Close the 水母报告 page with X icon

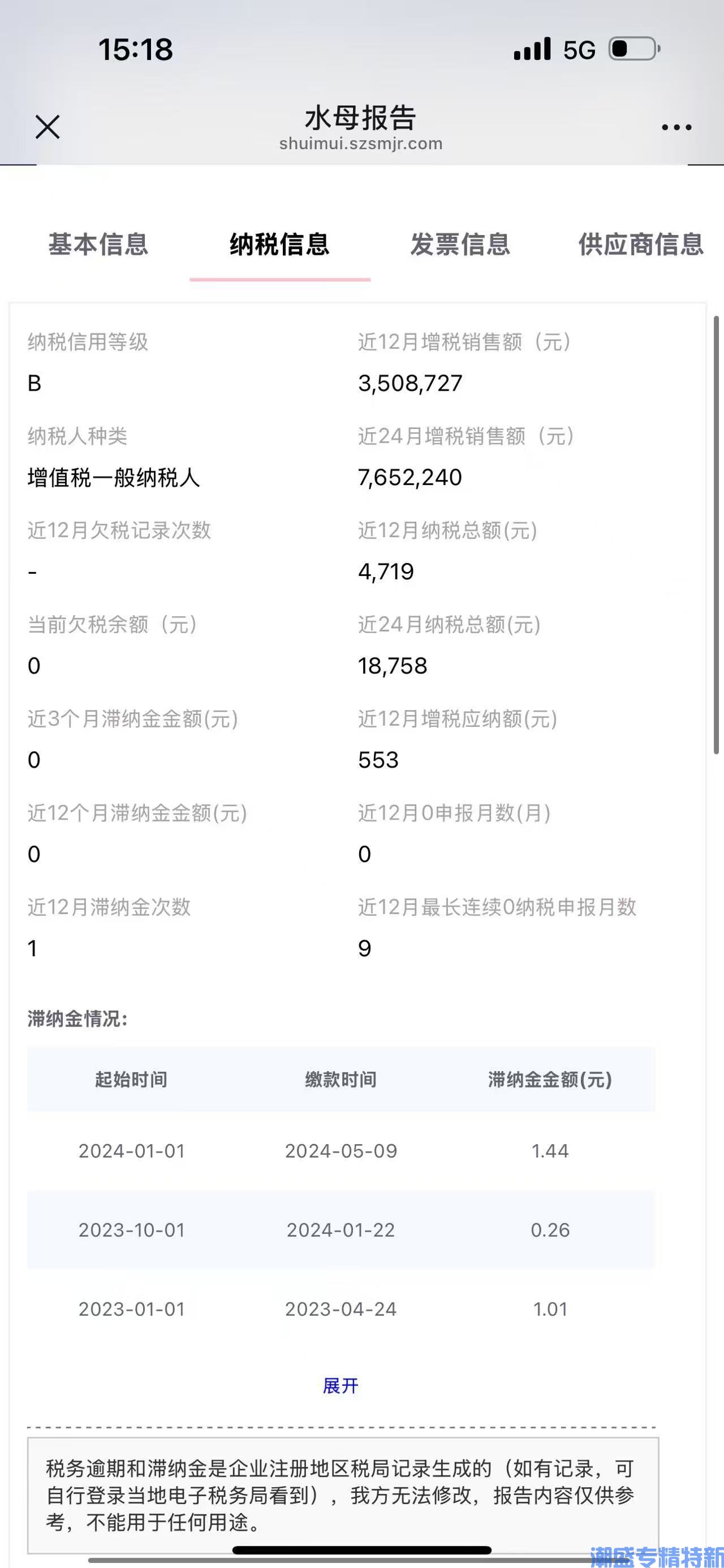48,127
